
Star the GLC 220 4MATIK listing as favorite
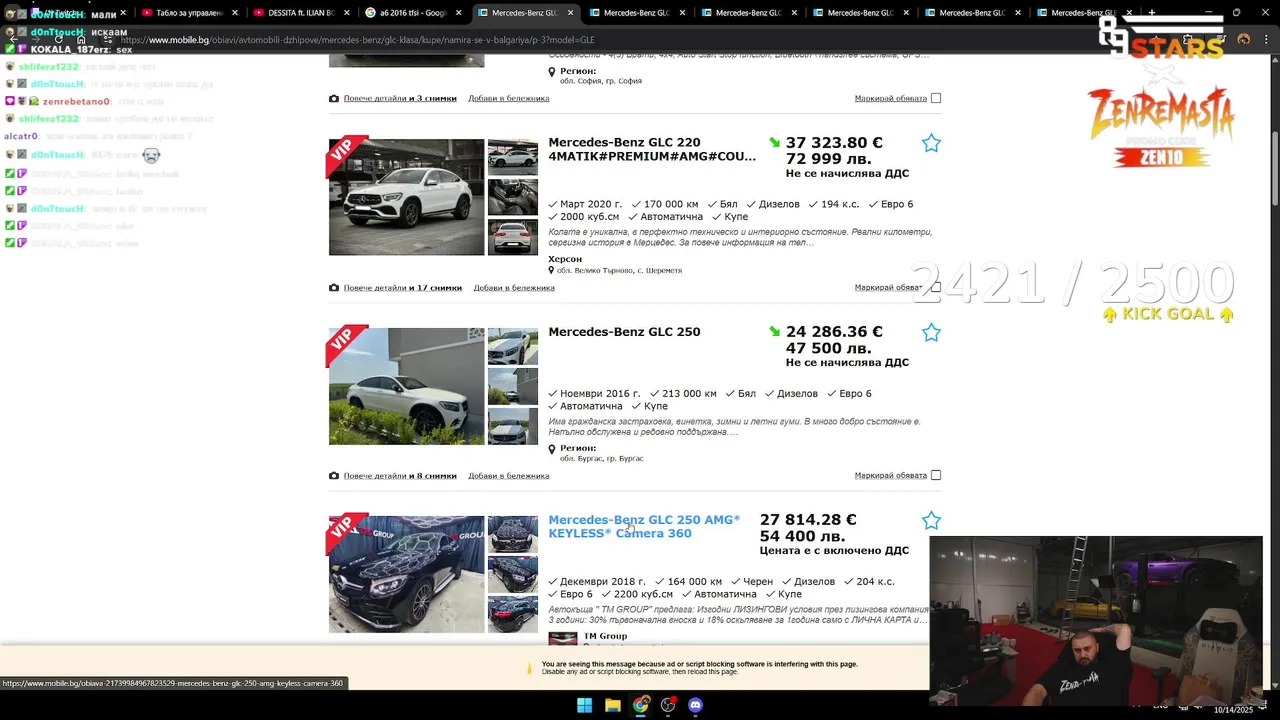point(931,143)
